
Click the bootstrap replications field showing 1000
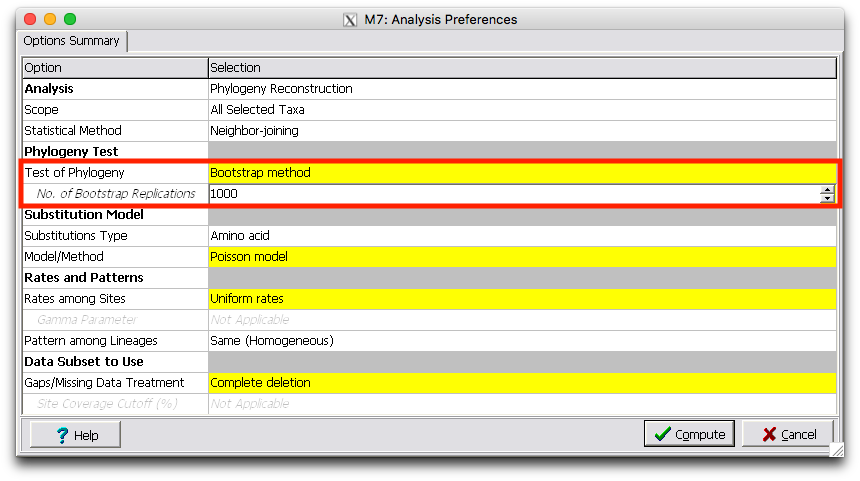point(512,194)
